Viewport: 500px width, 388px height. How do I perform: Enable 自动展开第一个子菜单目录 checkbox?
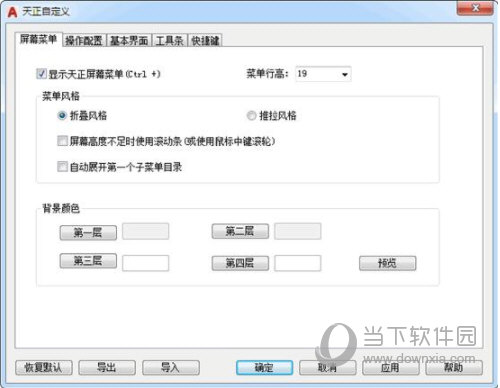(x=62, y=166)
